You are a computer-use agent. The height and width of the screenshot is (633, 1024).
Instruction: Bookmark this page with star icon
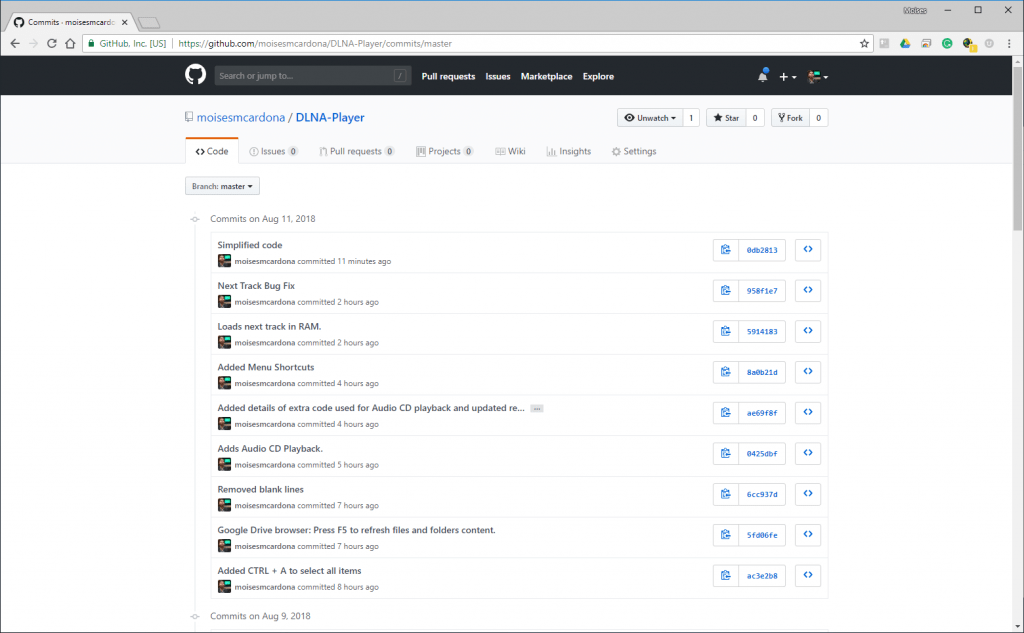coord(864,43)
